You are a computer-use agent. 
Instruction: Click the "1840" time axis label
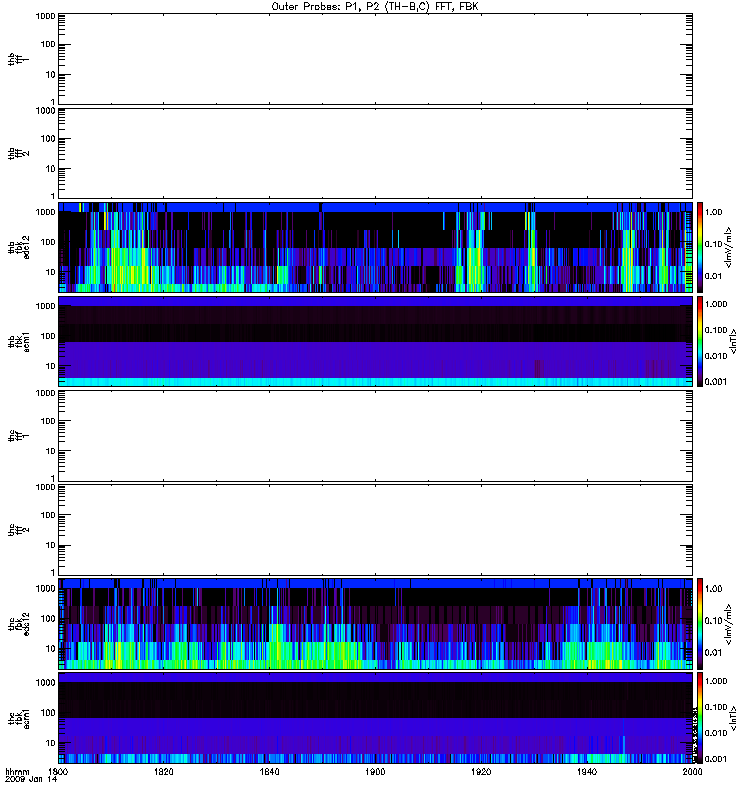pos(269,771)
